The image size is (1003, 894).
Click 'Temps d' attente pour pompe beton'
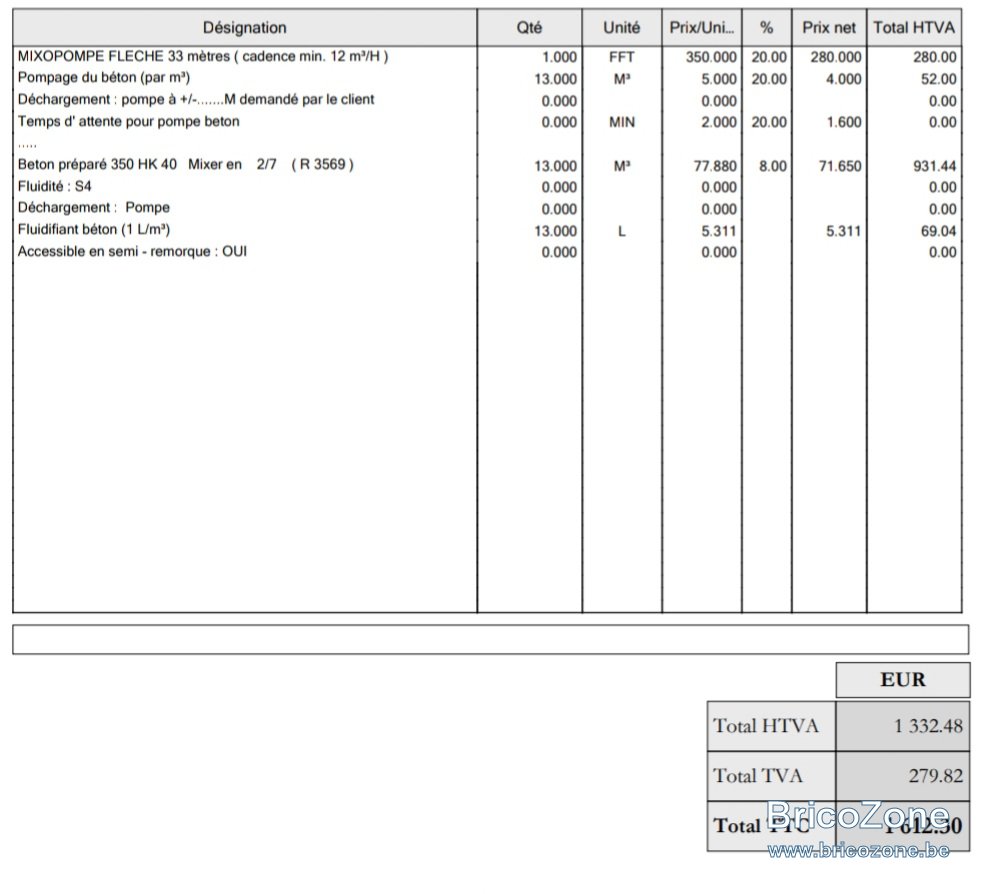point(129,122)
